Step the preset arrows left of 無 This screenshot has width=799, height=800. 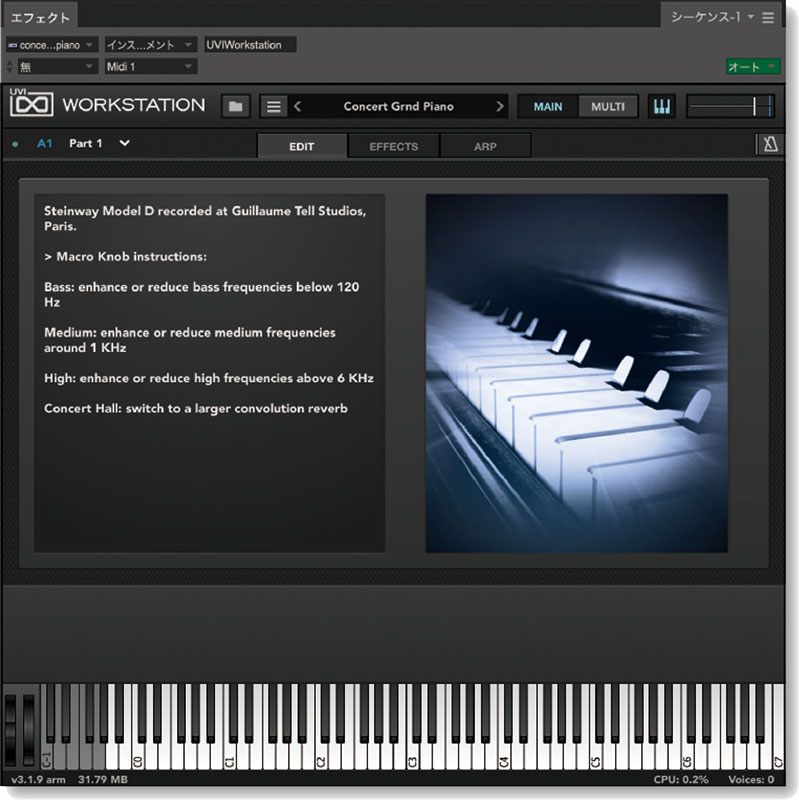10,66
